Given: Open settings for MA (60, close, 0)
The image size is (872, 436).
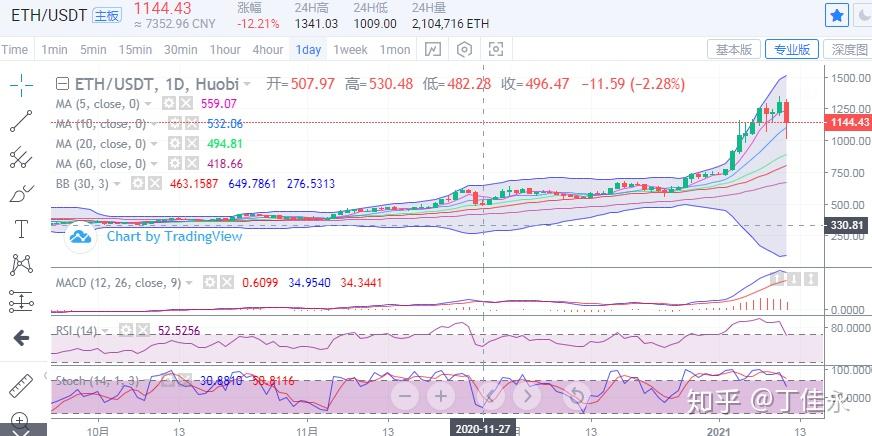Looking at the screenshot, I should tap(175, 164).
